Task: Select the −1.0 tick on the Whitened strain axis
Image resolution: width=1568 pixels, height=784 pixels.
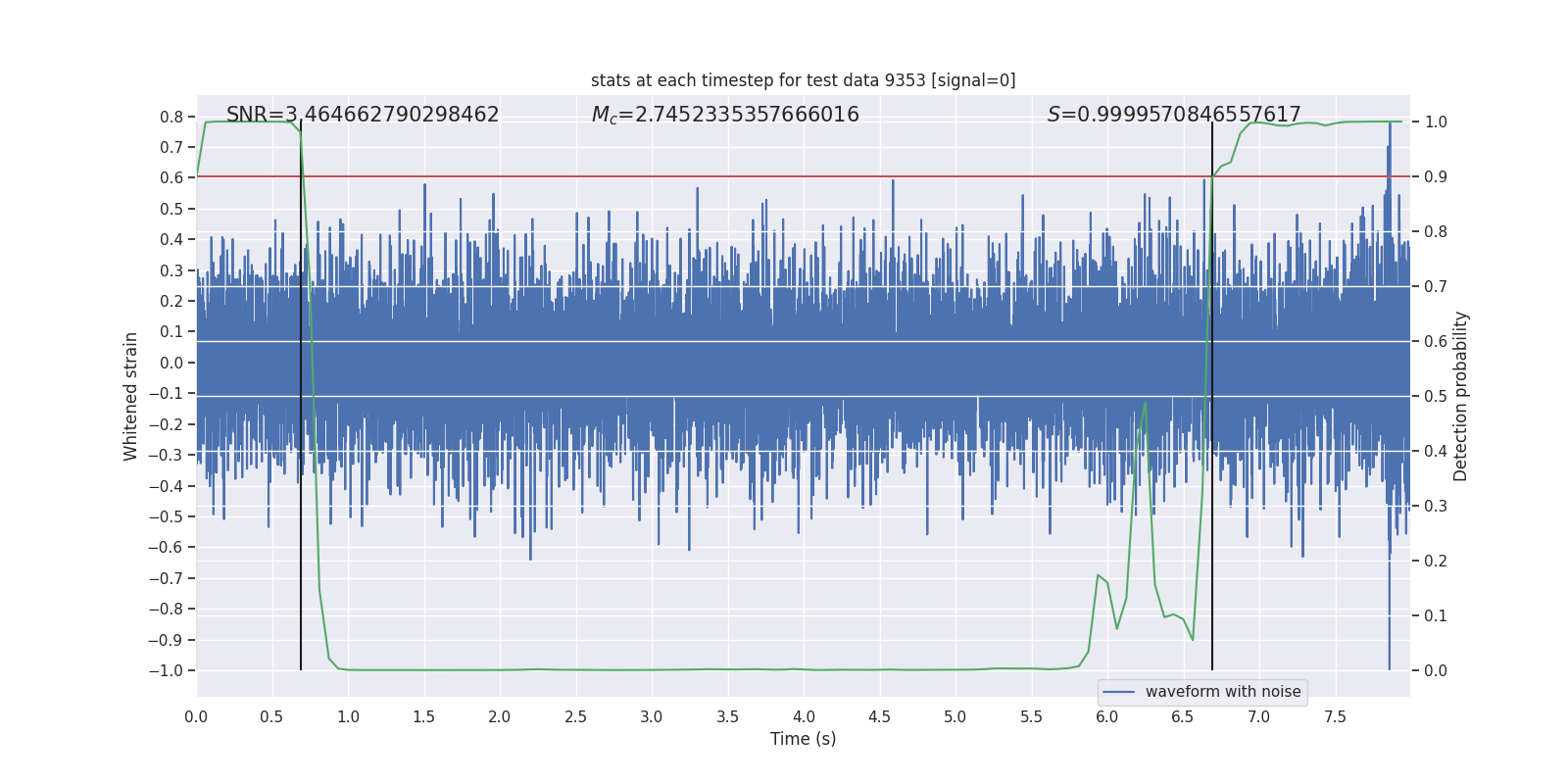Action: 166,670
